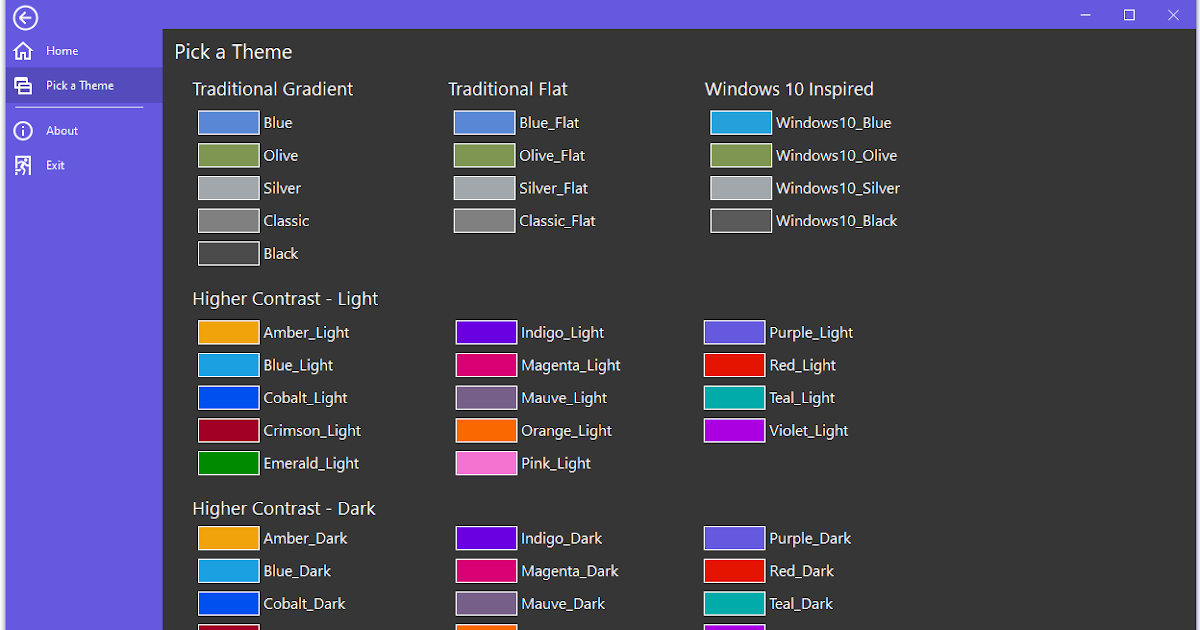Image resolution: width=1200 pixels, height=630 pixels.
Task: Choose the Purple_Dark theme
Action: click(x=734, y=538)
